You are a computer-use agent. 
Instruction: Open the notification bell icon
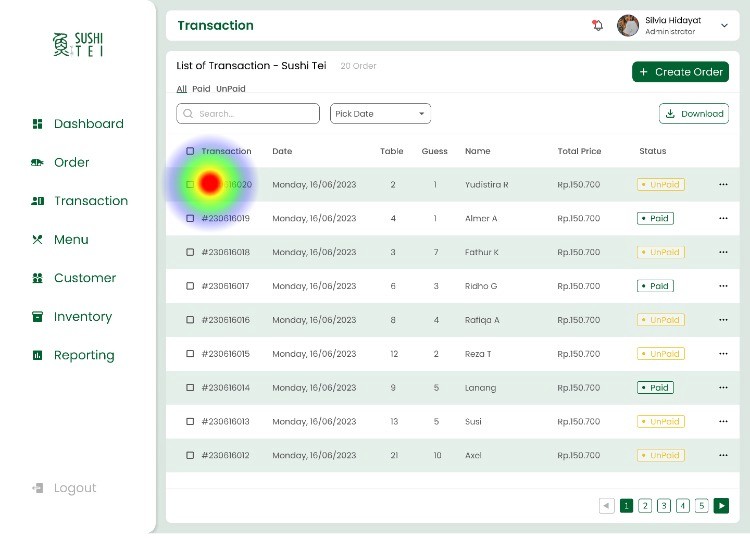(597, 25)
